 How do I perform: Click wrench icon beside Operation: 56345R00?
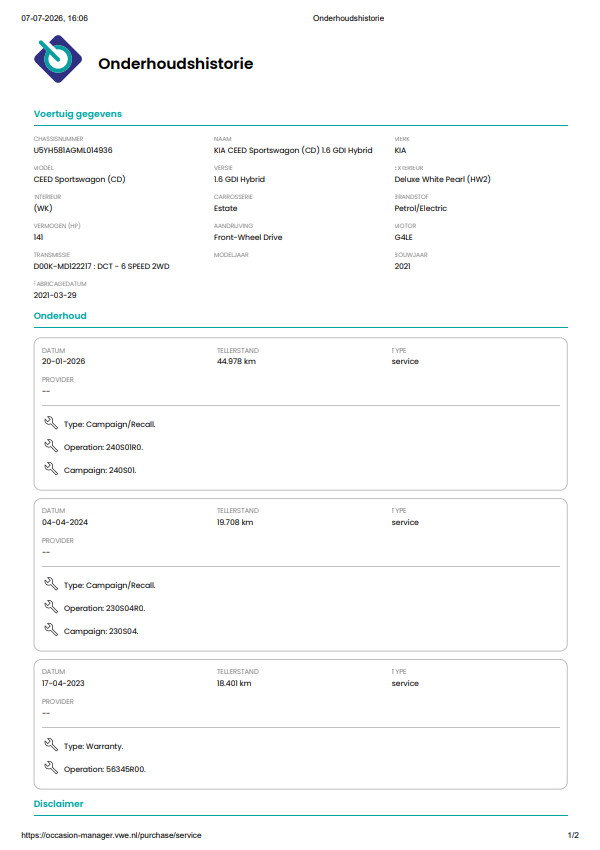pyautogui.click(x=51, y=768)
